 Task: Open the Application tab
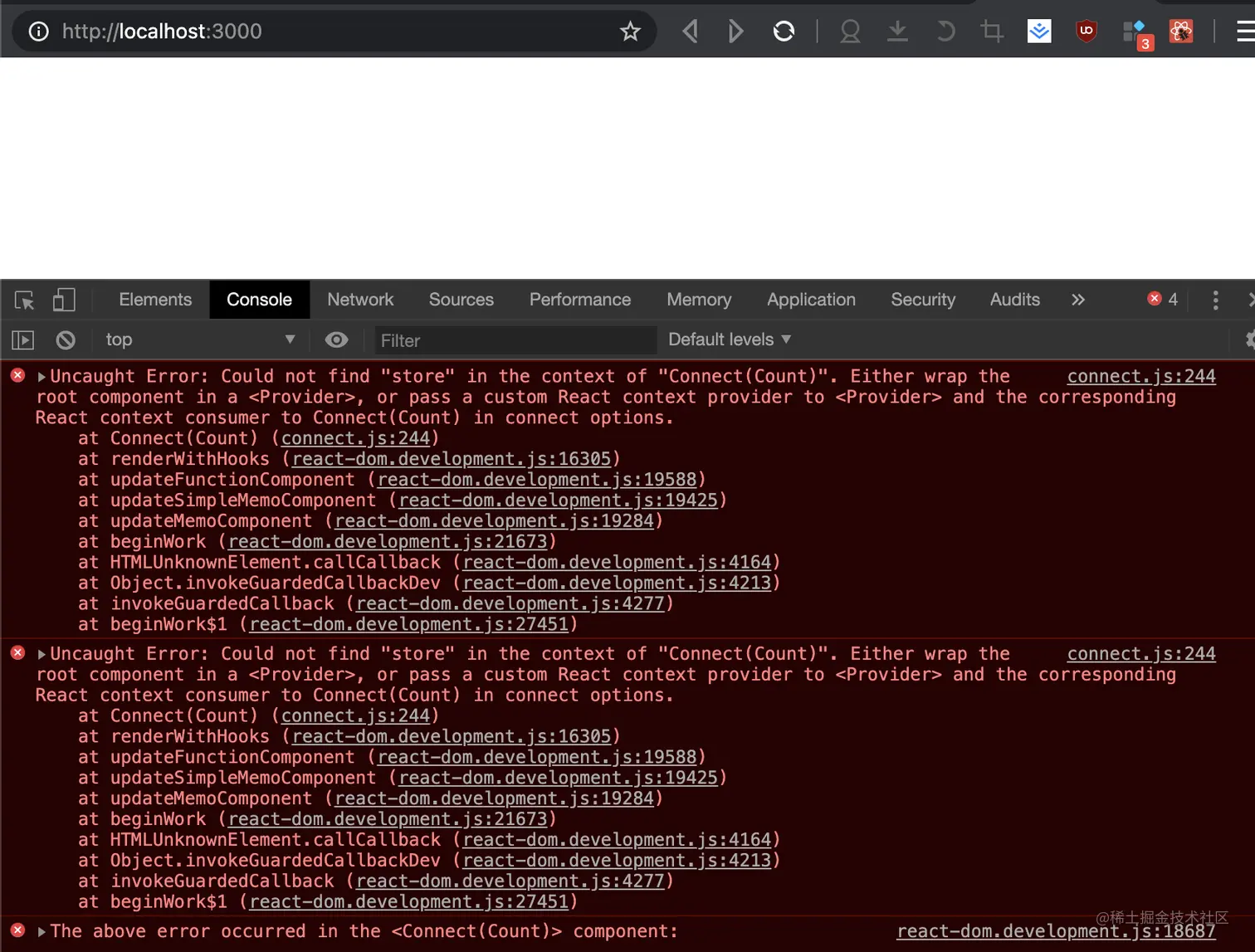coord(811,300)
